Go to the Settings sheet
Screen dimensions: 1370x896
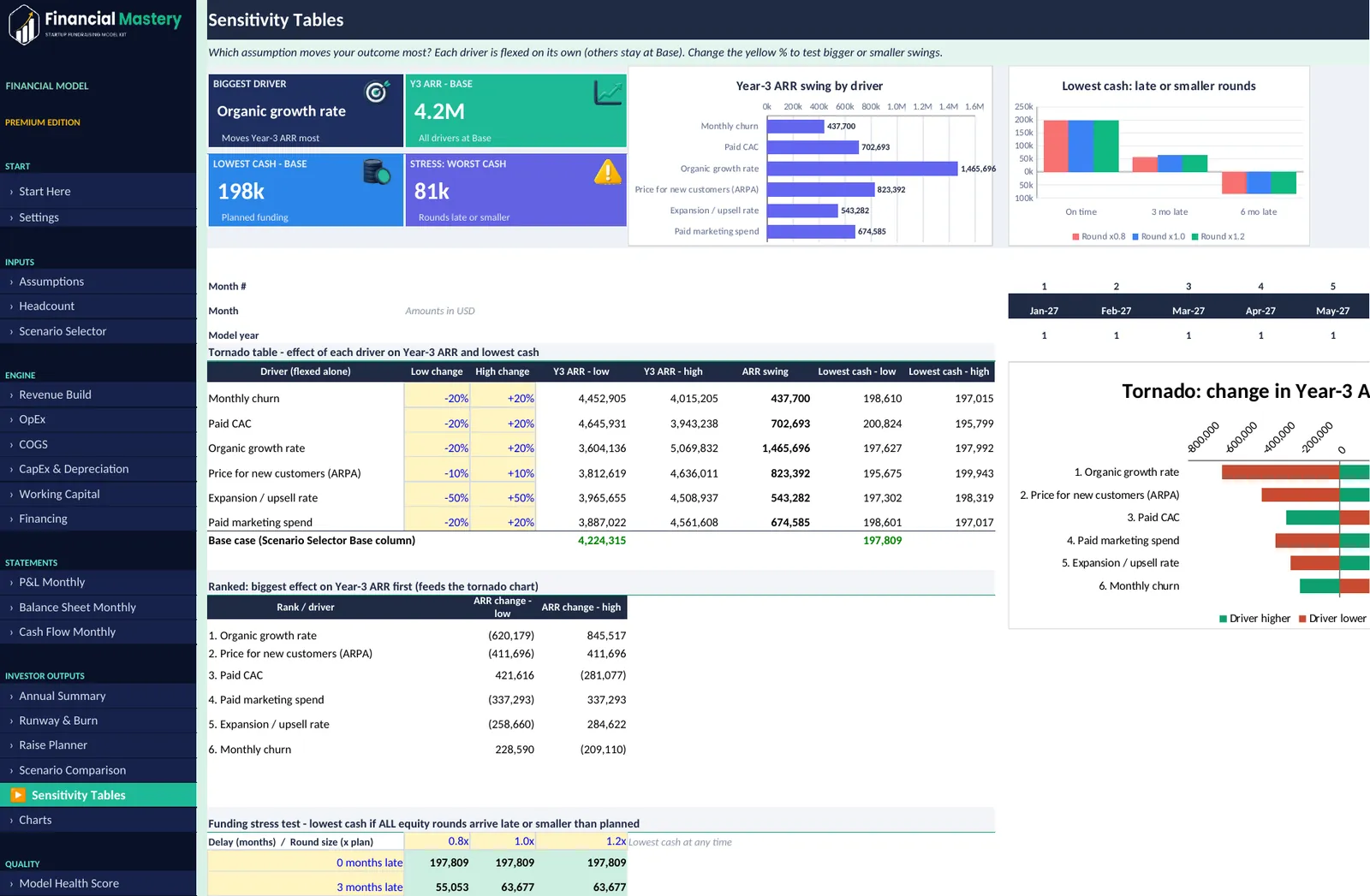98,217
